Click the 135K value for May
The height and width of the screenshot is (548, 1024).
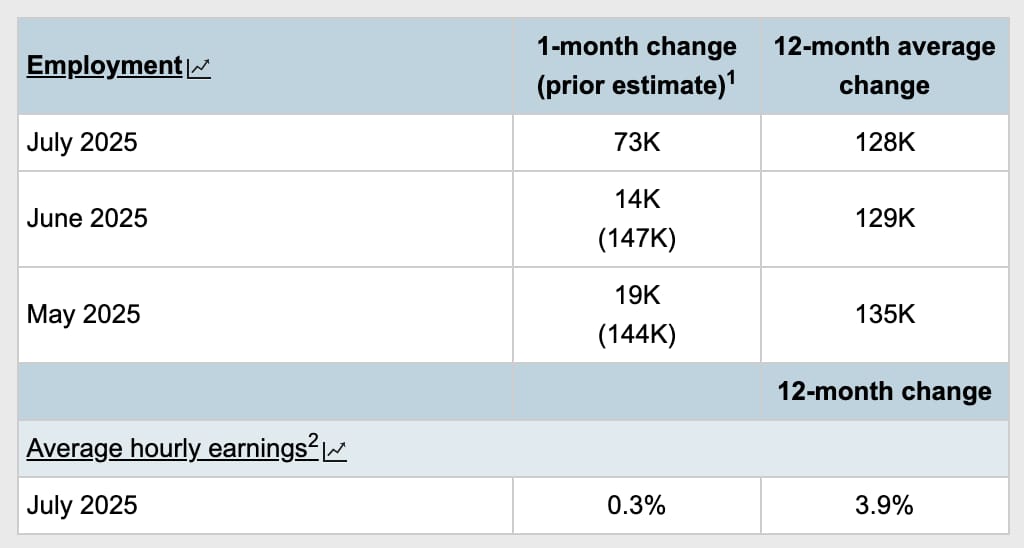click(885, 314)
